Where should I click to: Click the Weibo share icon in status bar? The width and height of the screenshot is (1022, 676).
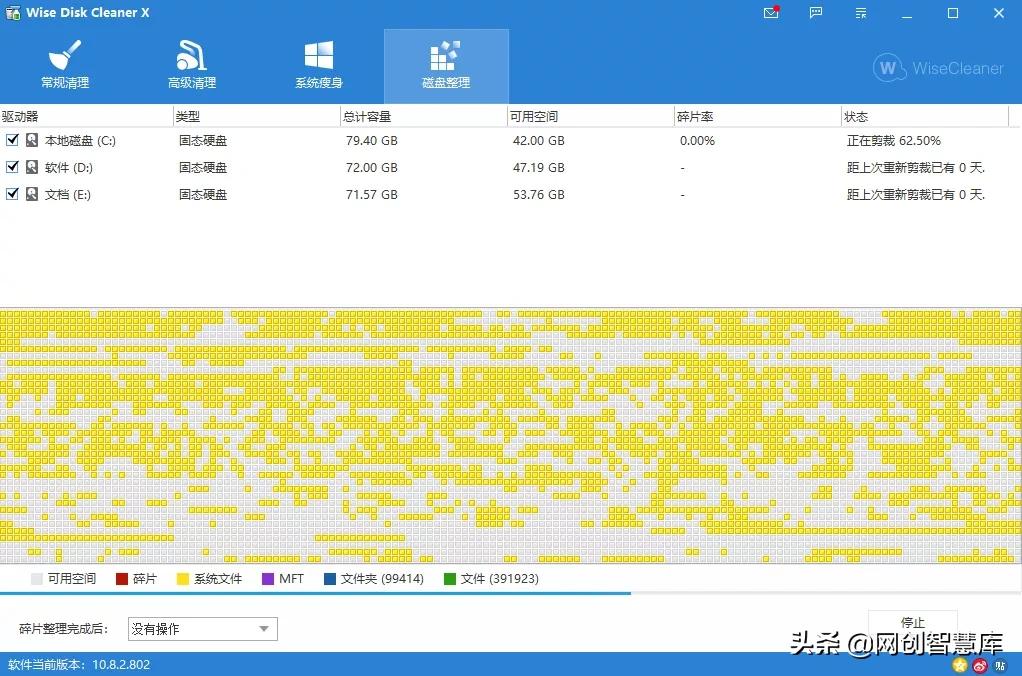click(x=980, y=665)
